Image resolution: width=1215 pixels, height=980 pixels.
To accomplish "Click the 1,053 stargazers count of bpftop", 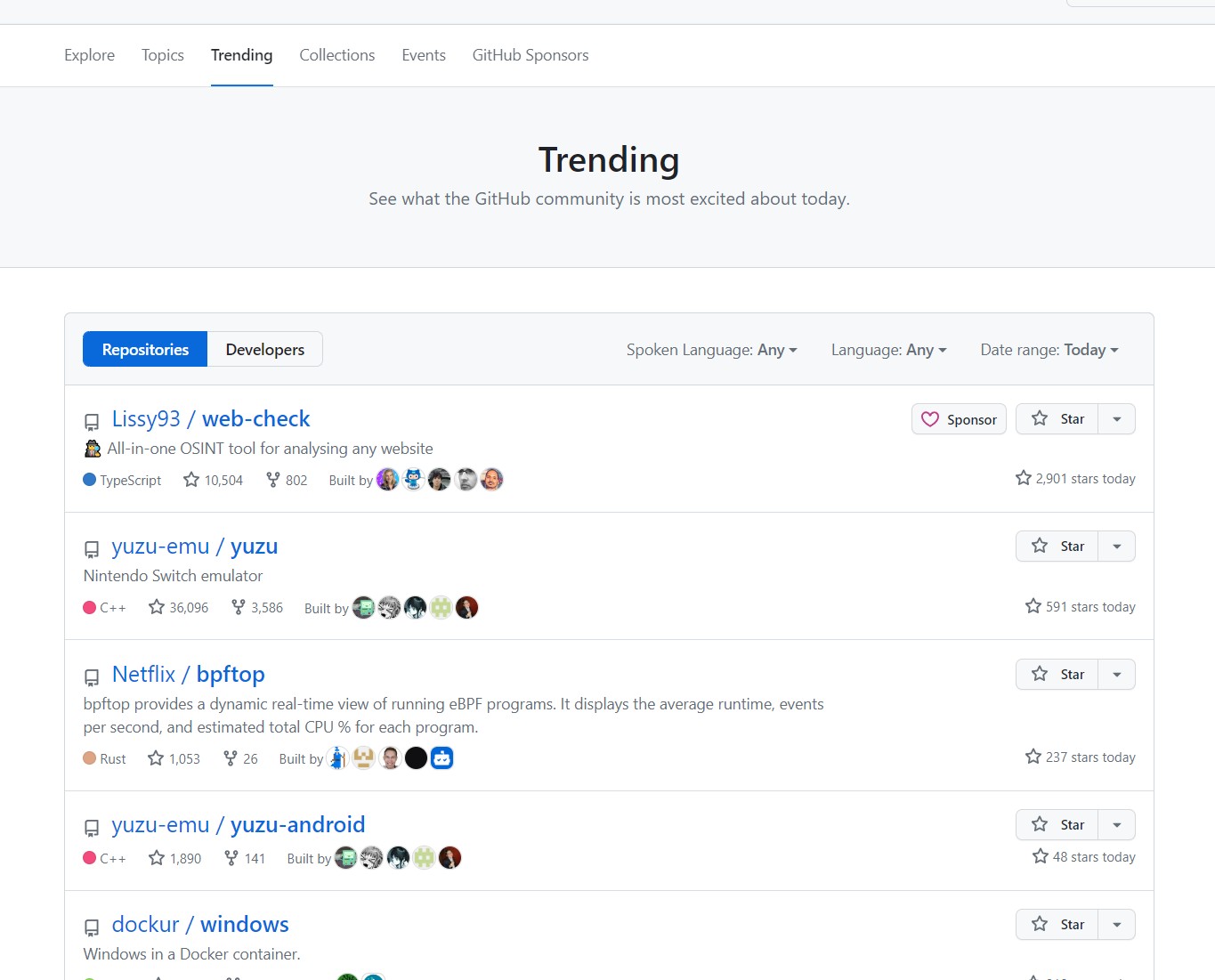I will [x=174, y=758].
